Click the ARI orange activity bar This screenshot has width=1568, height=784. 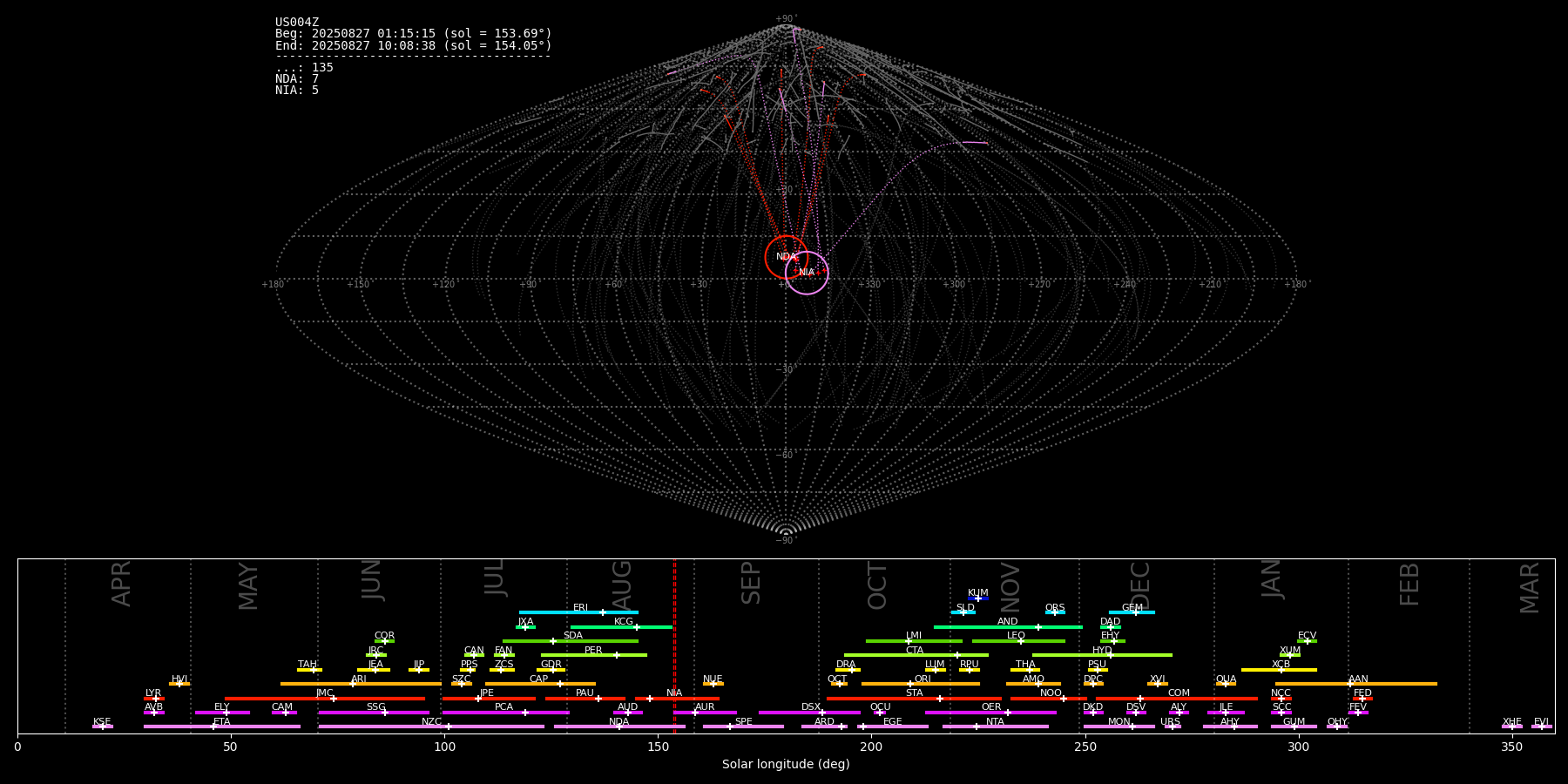coord(361,684)
